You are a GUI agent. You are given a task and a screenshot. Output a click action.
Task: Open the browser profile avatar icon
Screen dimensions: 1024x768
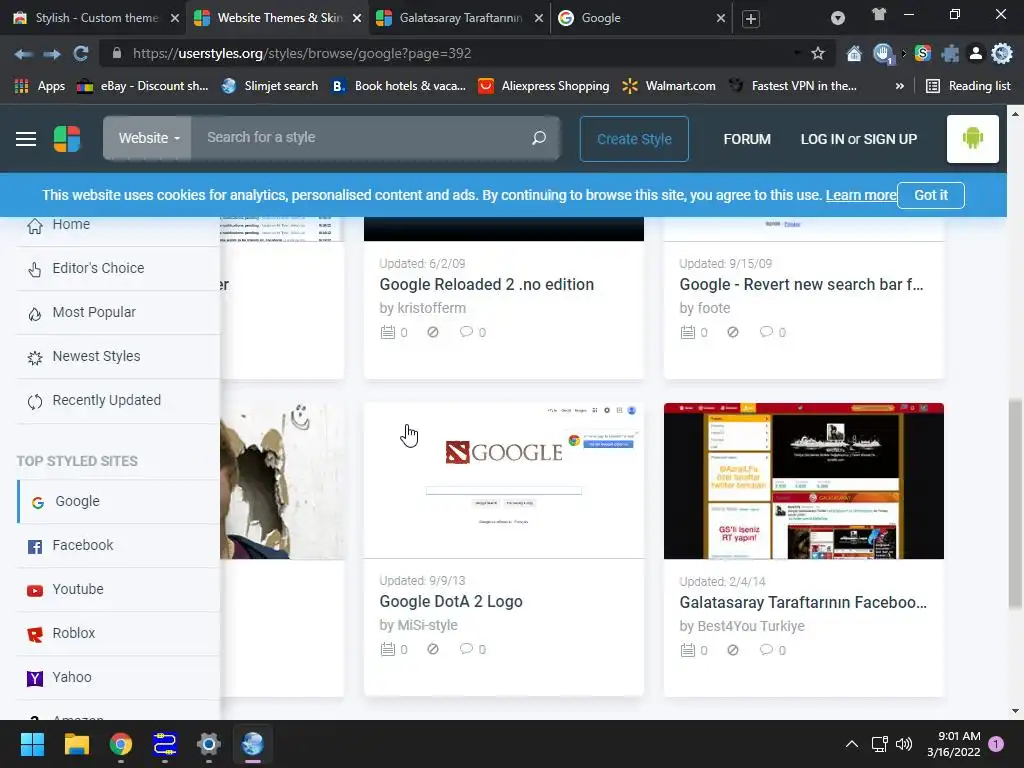coord(976,54)
